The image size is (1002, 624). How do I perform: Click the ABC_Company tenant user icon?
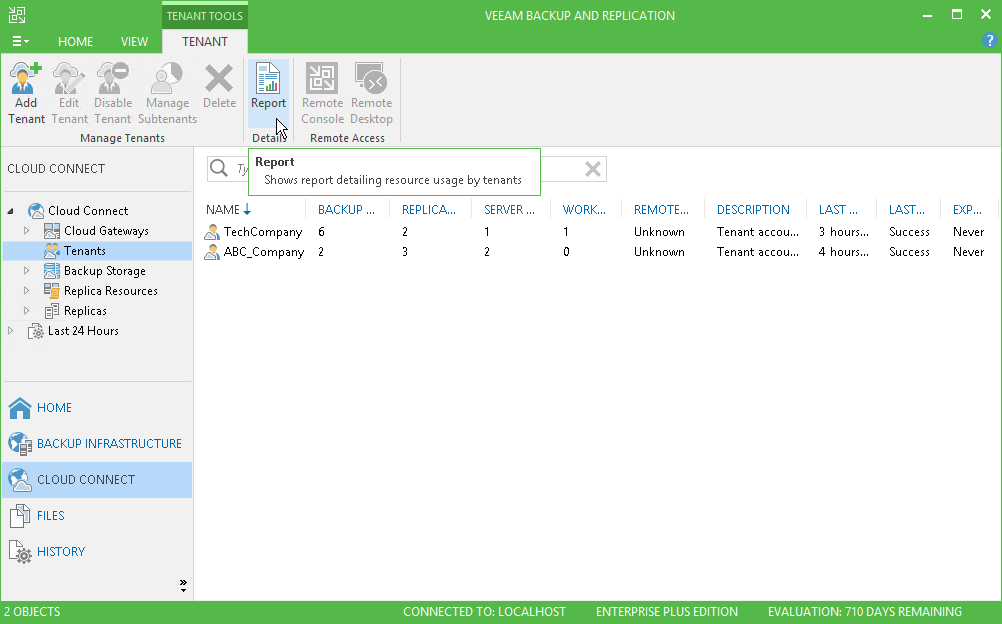(212, 252)
